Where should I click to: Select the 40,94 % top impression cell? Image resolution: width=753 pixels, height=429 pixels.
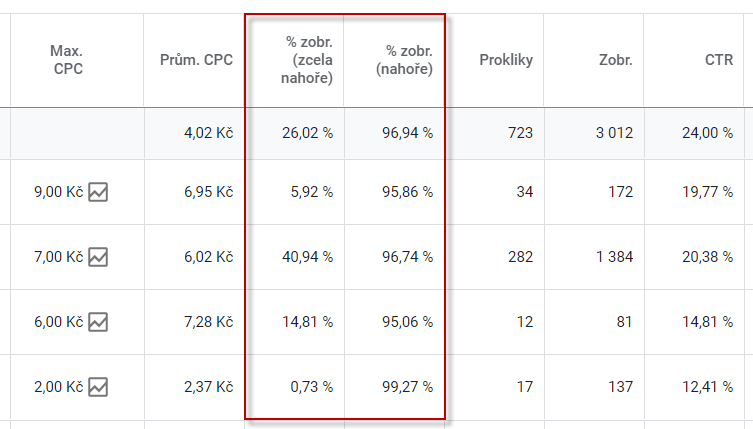coord(308,257)
